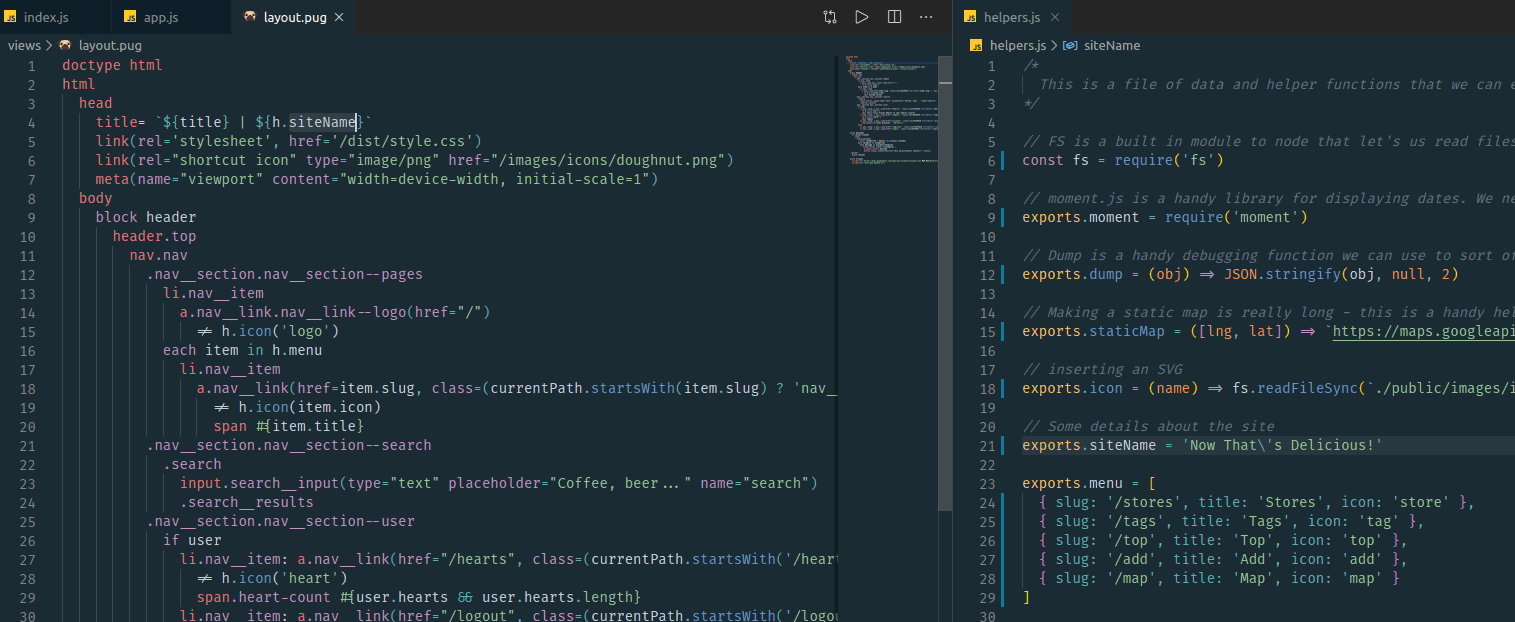Switch to the app.js tab
This screenshot has height=622, width=1515.
click(162, 17)
